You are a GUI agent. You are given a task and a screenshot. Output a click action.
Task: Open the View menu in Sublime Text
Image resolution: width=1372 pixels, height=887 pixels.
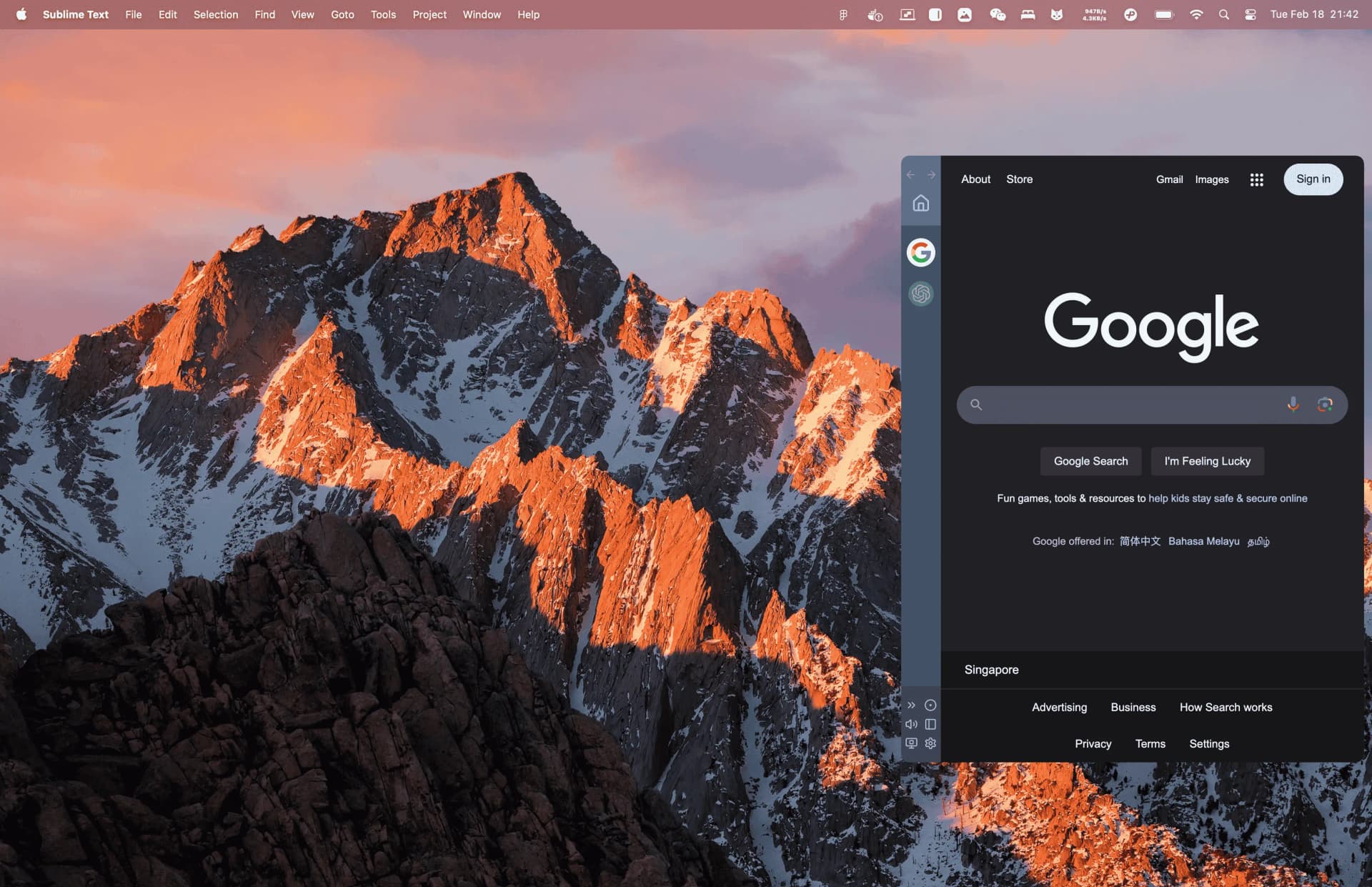pyautogui.click(x=301, y=14)
